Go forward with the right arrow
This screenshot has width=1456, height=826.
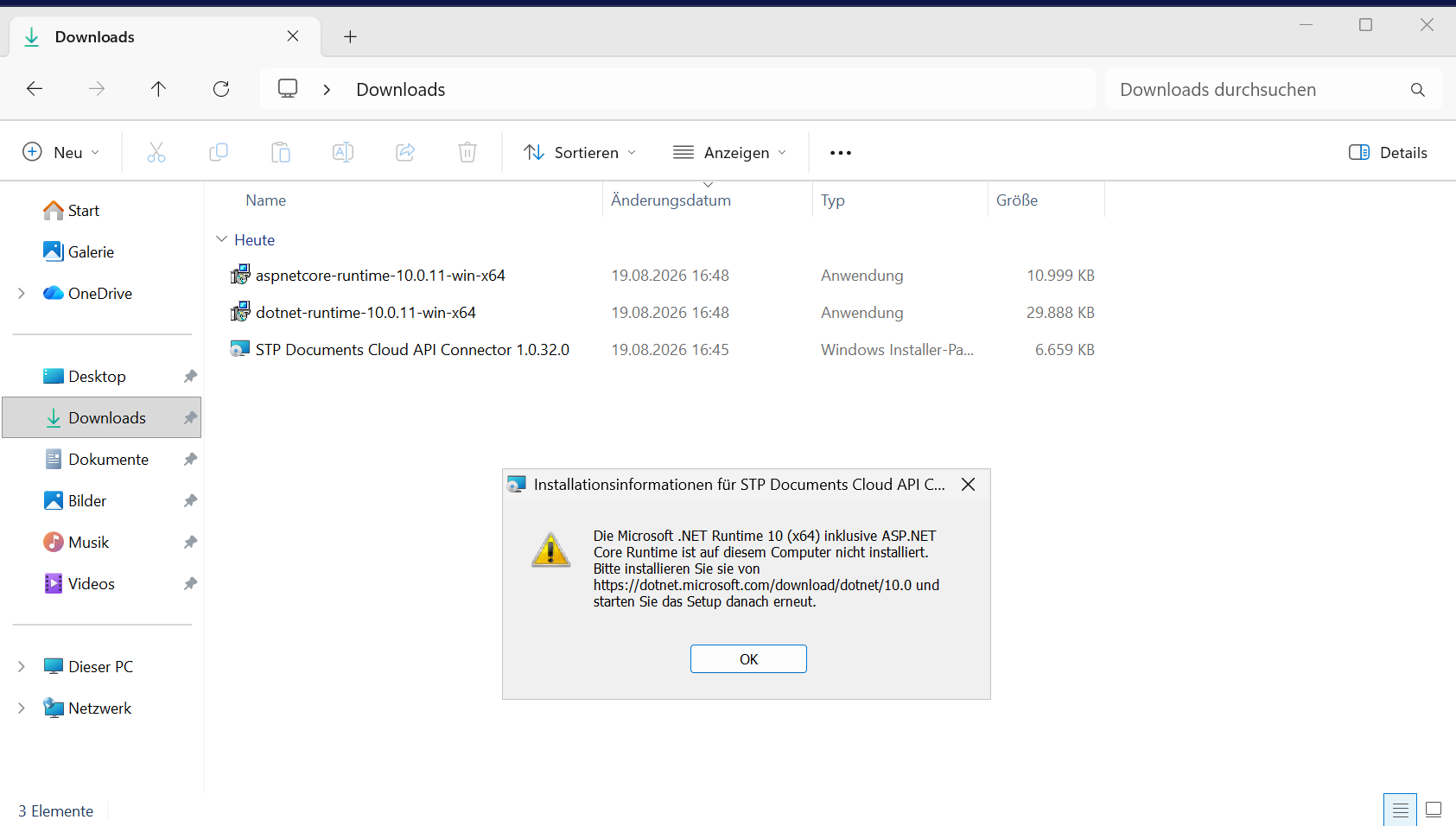click(97, 89)
